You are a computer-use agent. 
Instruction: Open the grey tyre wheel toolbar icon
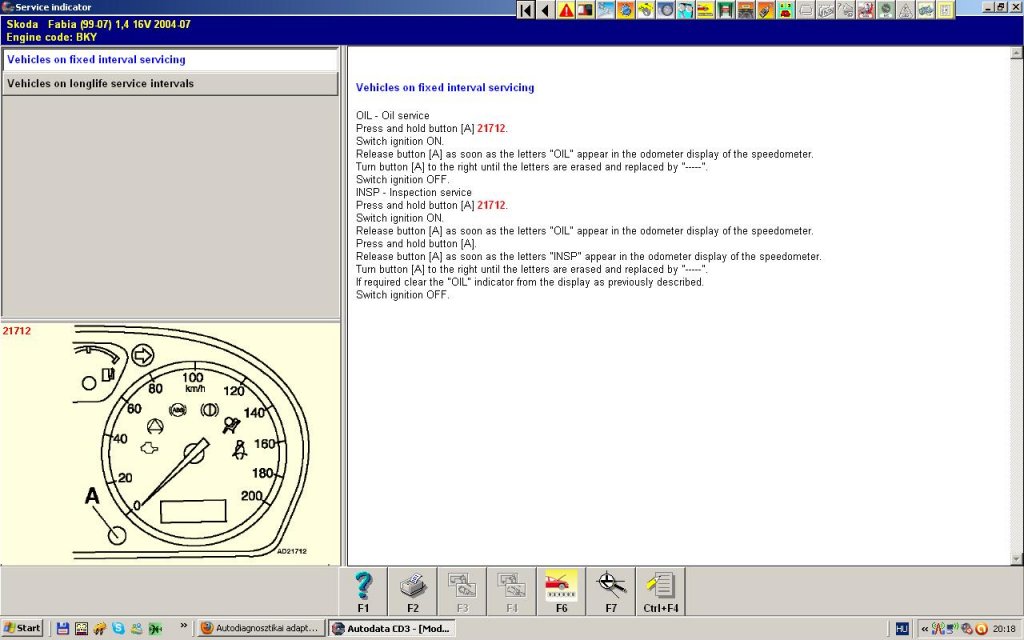(x=665, y=10)
